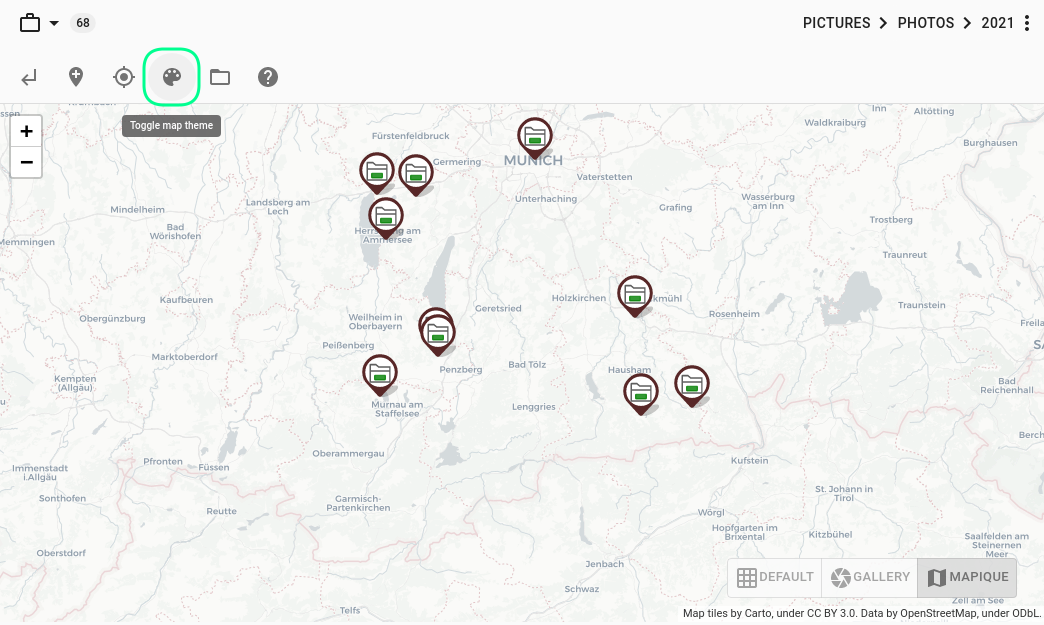Click the briefcase icon at top left
The height and width of the screenshot is (625, 1044).
point(28,22)
